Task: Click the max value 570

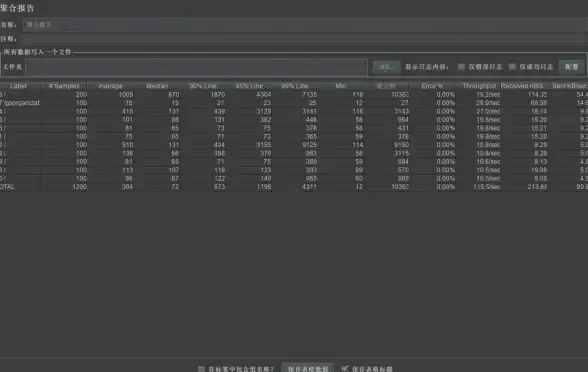Action: point(403,170)
